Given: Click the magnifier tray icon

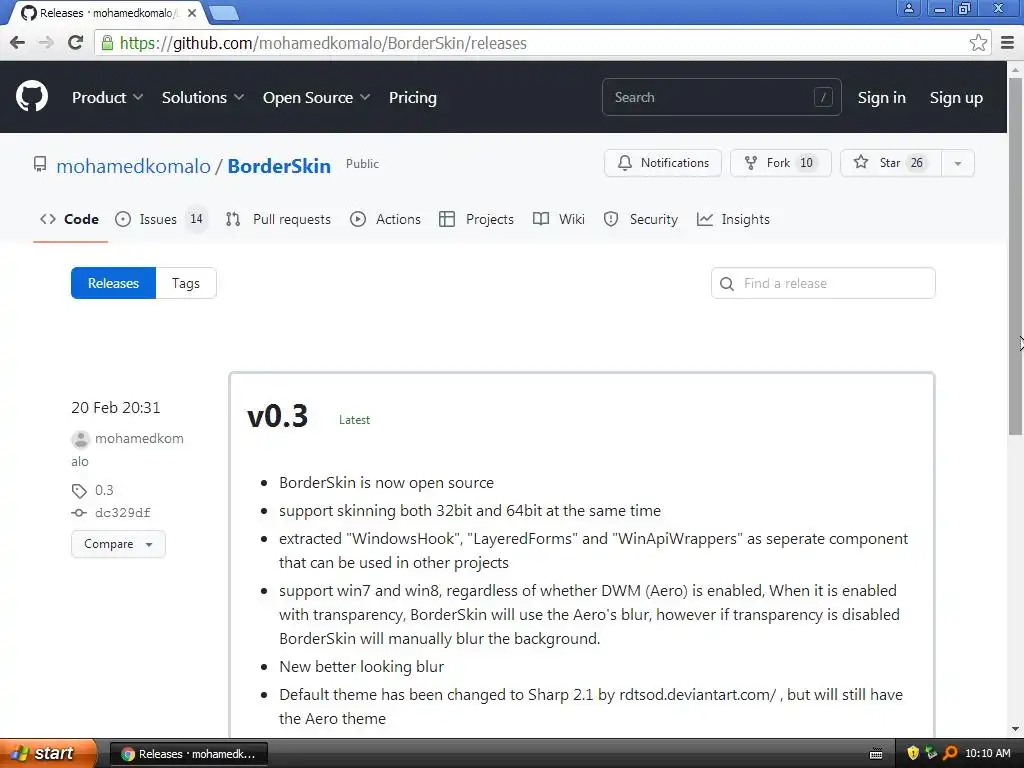Looking at the screenshot, I should click(950, 753).
